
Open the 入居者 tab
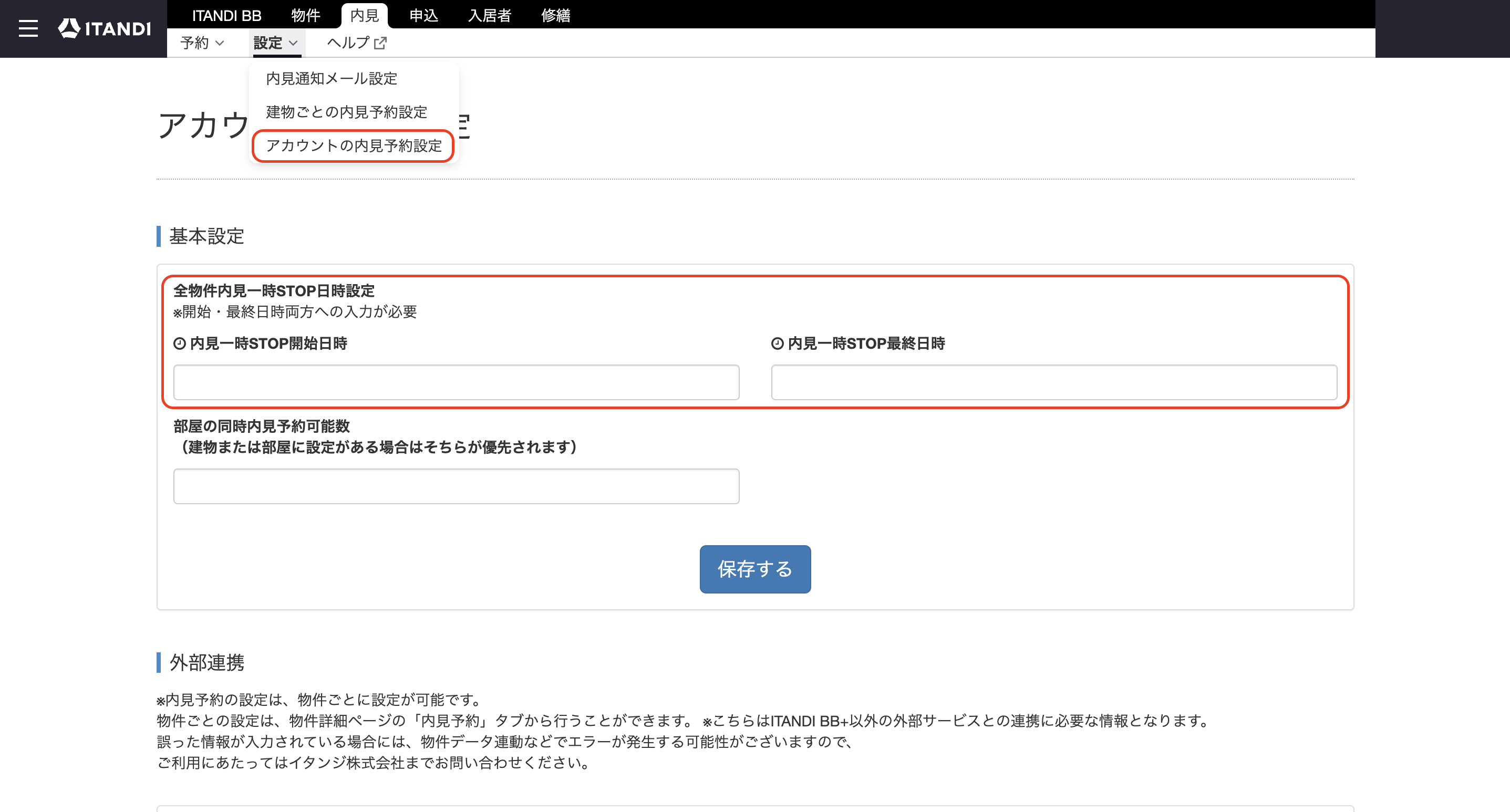[490, 15]
